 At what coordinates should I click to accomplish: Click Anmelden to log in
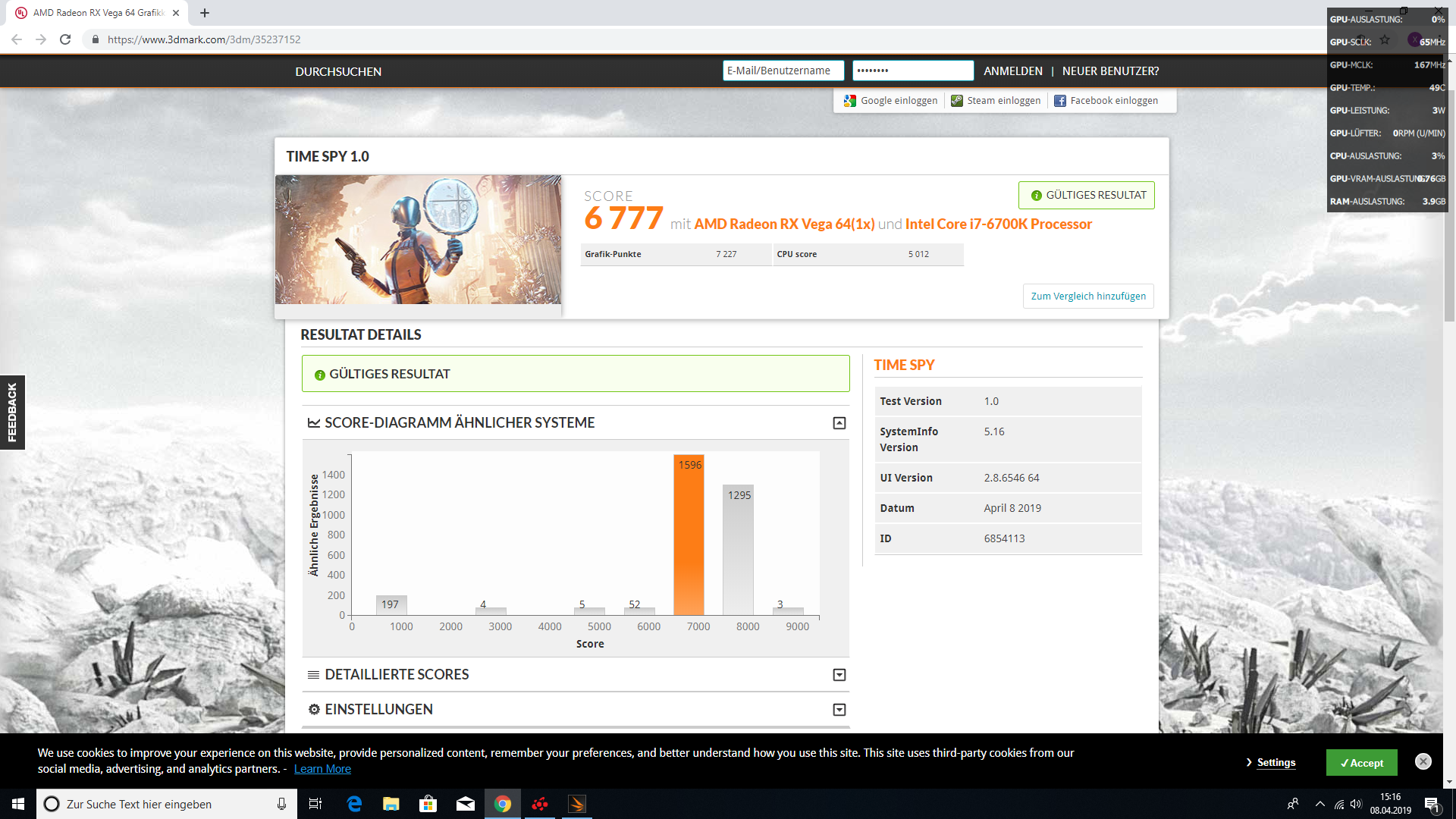[x=1013, y=71]
